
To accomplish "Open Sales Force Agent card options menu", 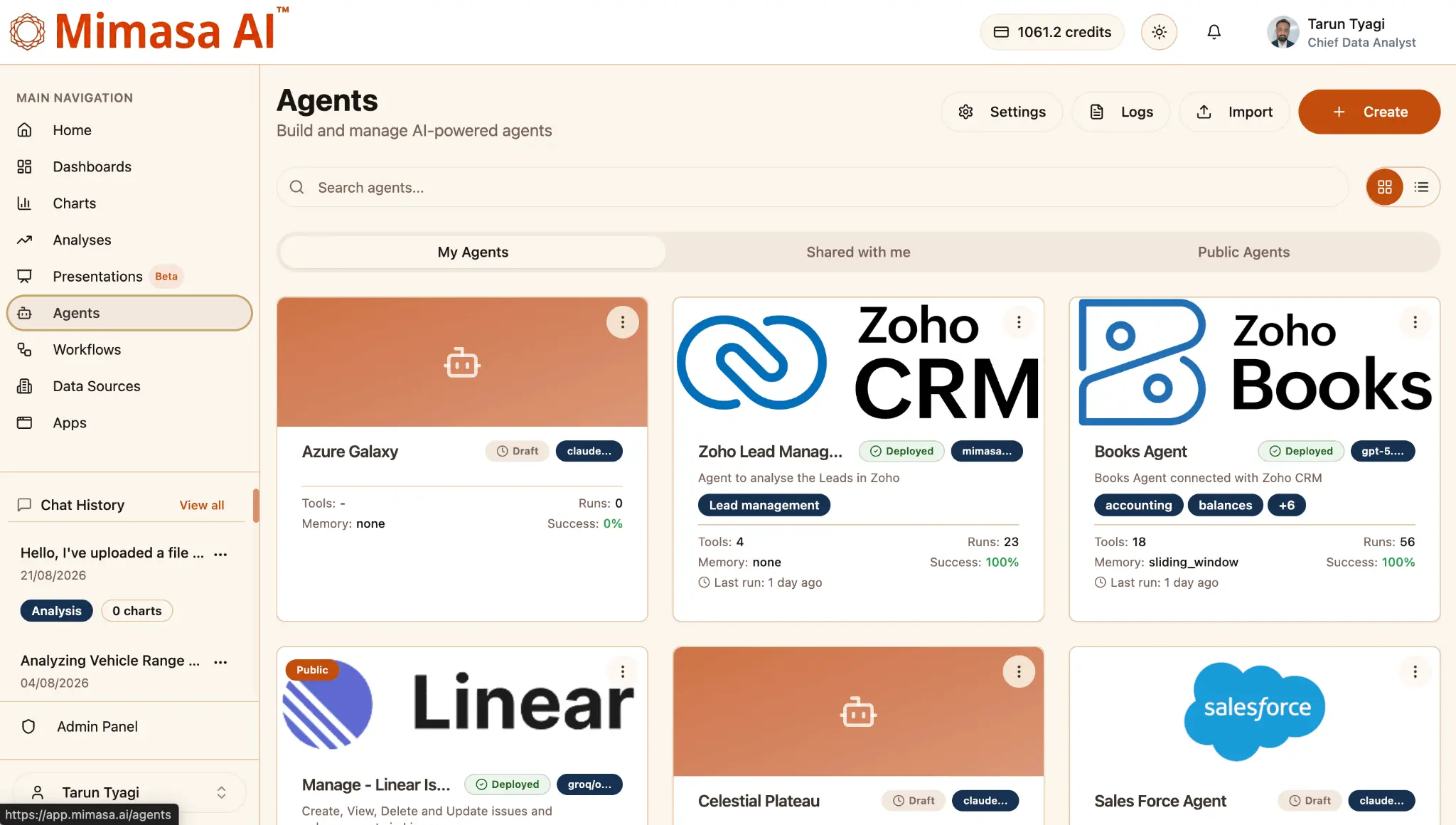I will (1415, 671).
